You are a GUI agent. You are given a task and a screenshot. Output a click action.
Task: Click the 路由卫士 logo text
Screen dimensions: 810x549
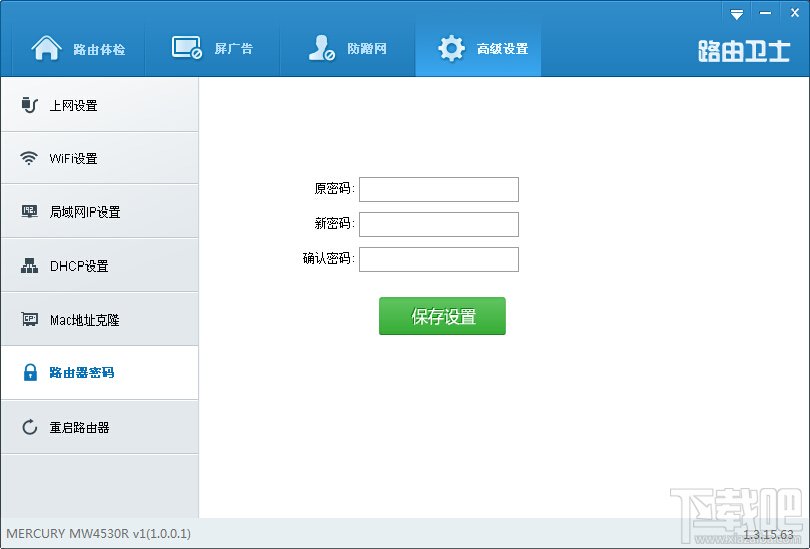744,51
